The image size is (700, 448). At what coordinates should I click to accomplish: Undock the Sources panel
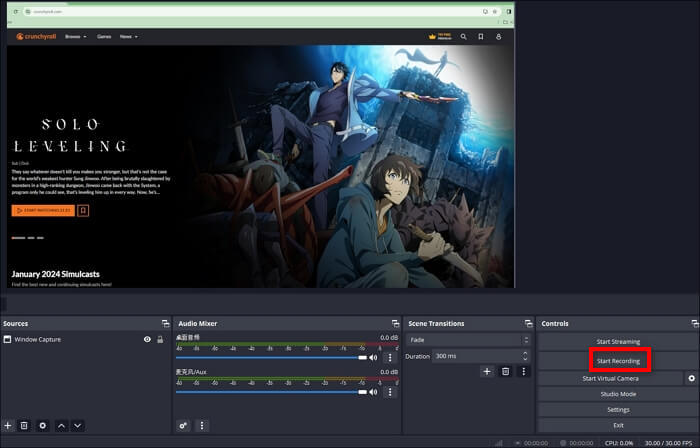(165, 324)
